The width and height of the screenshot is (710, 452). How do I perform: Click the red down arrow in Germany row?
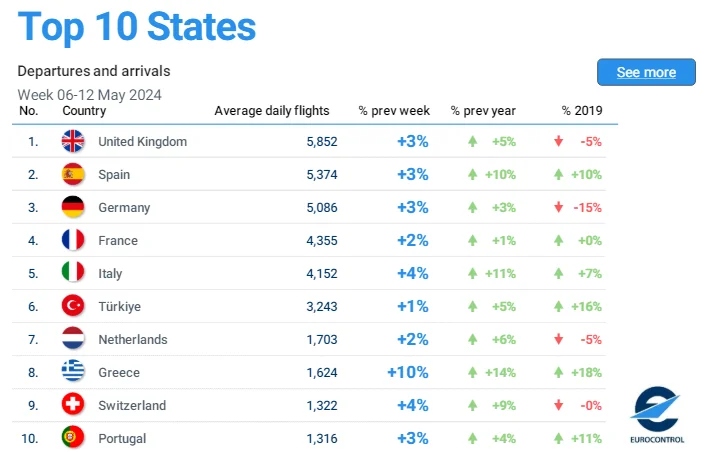click(558, 207)
